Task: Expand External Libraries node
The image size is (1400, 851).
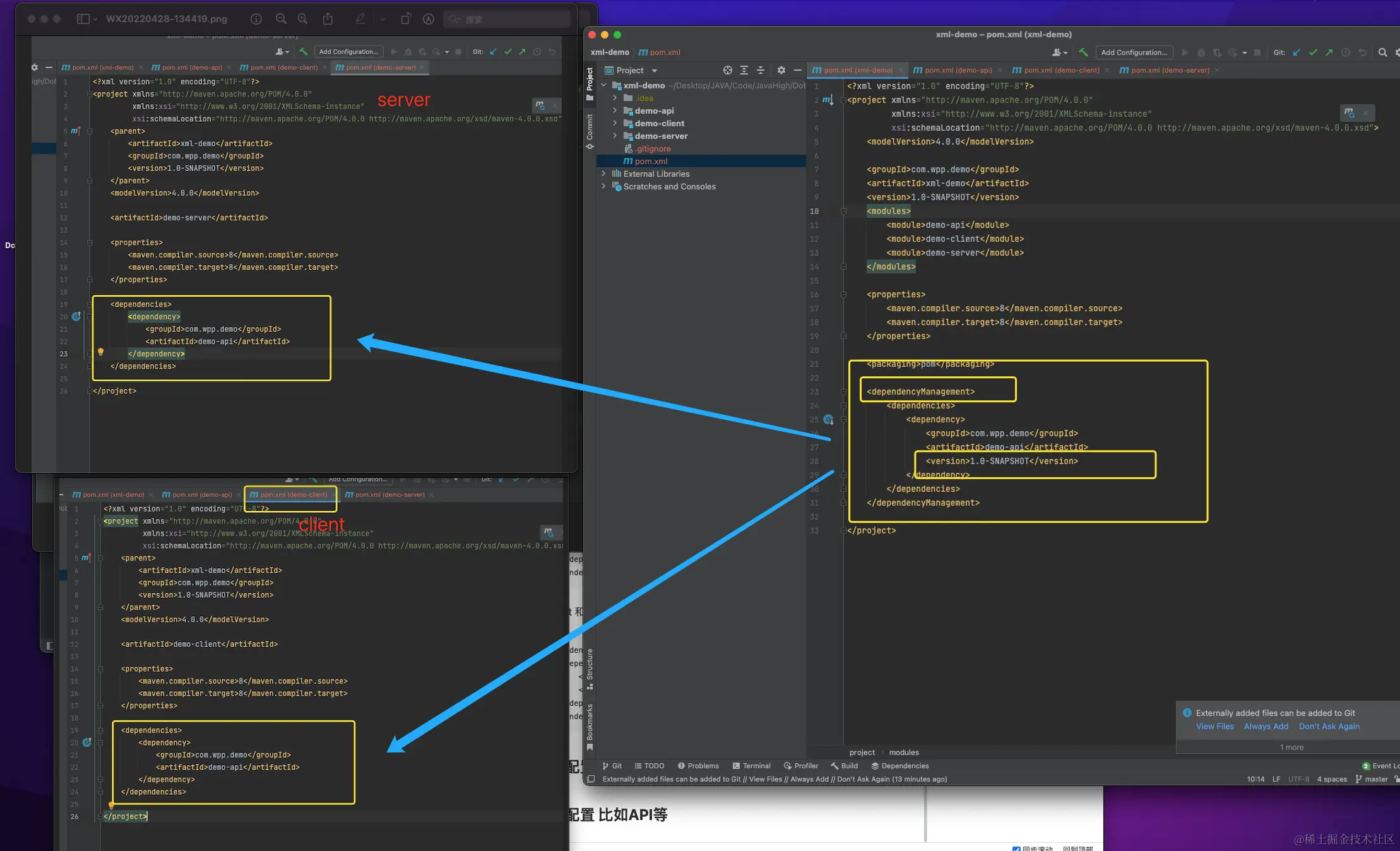Action: [604, 174]
